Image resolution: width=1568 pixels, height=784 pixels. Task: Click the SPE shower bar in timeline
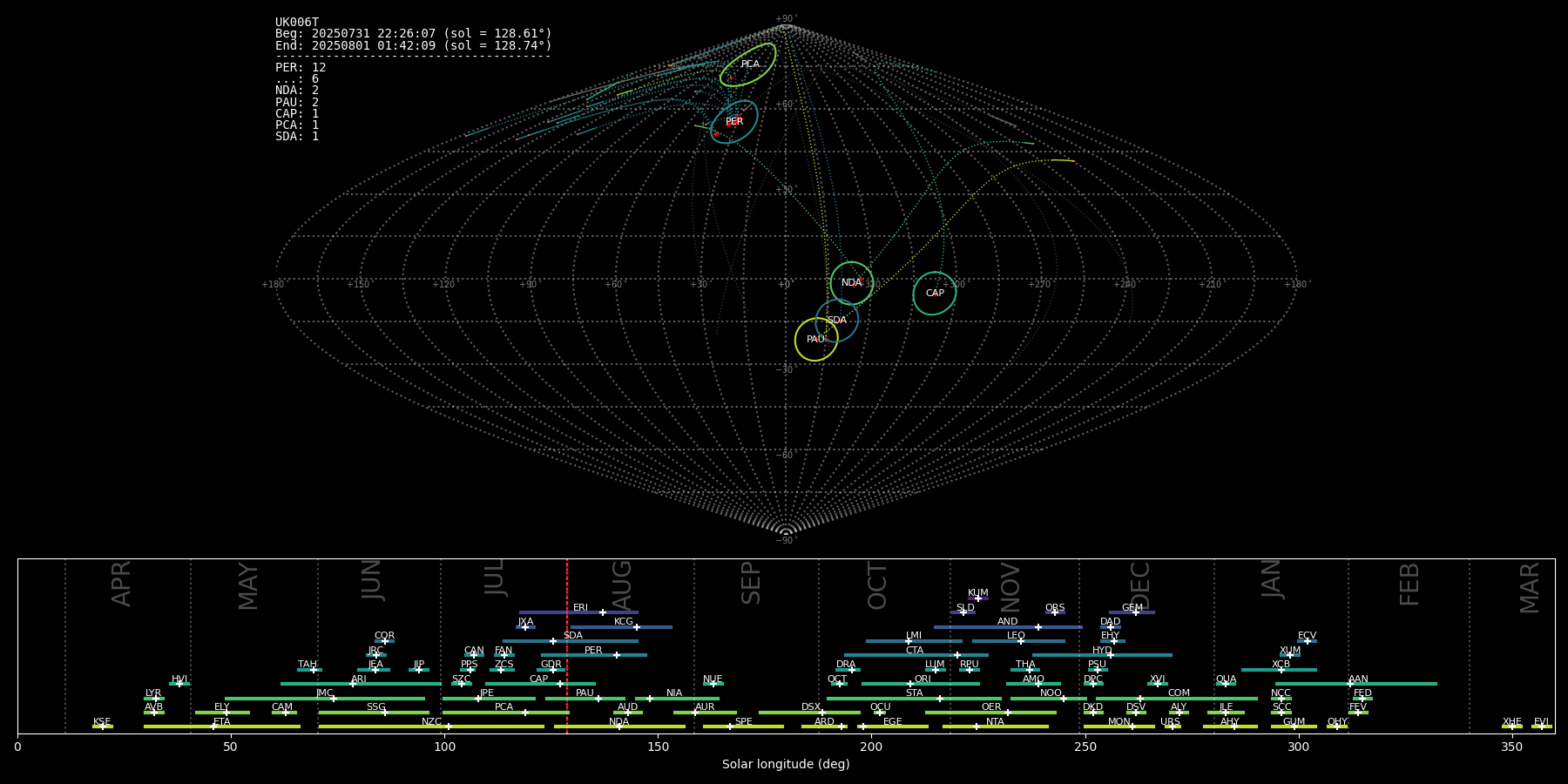(743, 727)
